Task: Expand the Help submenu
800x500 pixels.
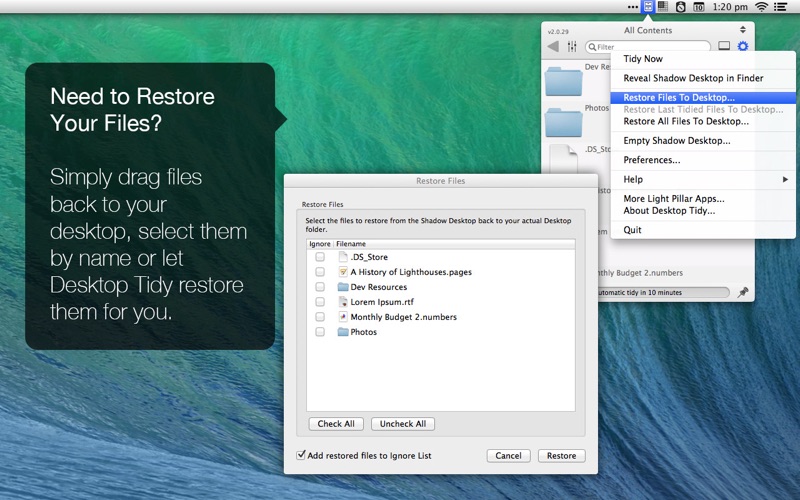Action: (703, 180)
